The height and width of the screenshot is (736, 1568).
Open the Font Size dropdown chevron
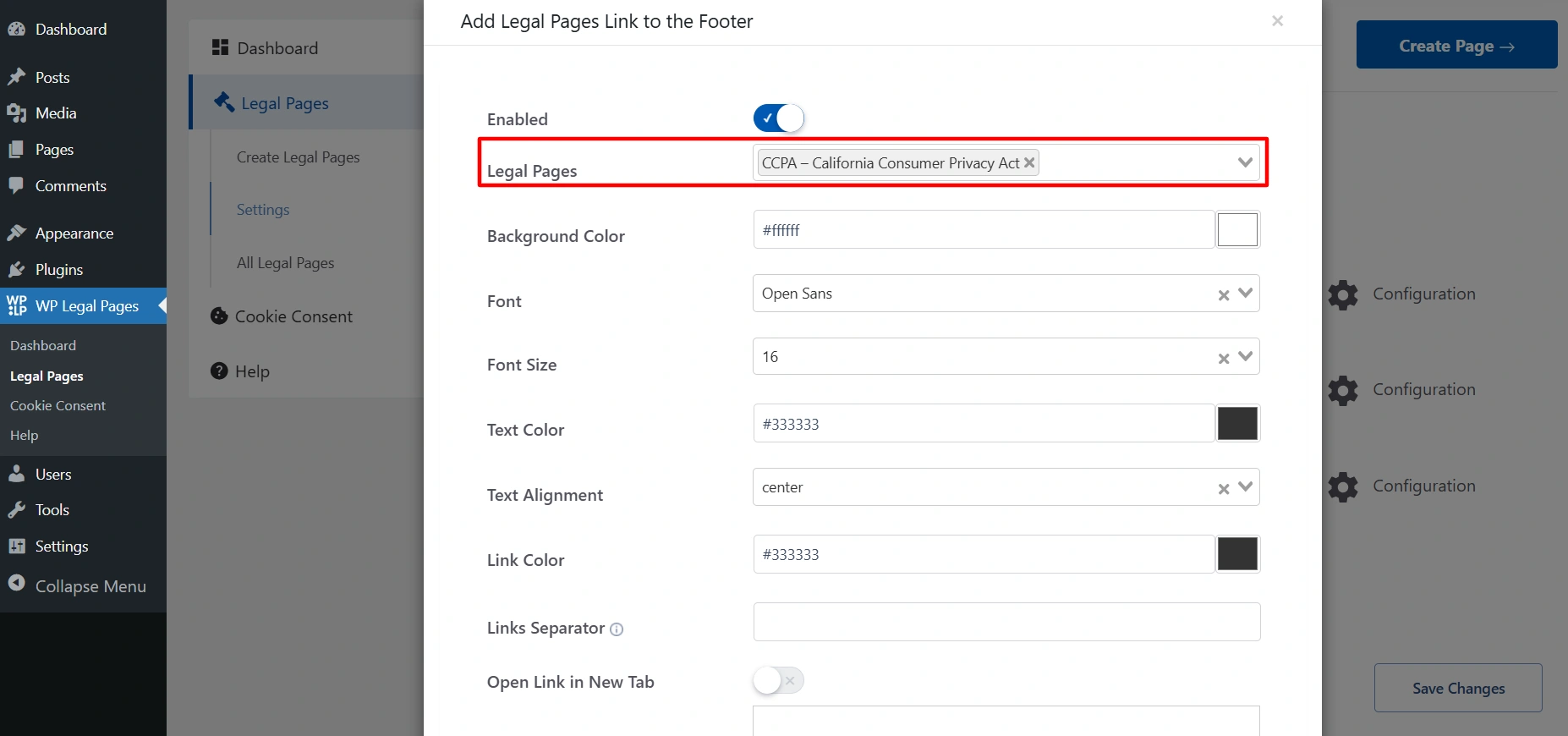[x=1245, y=356]
